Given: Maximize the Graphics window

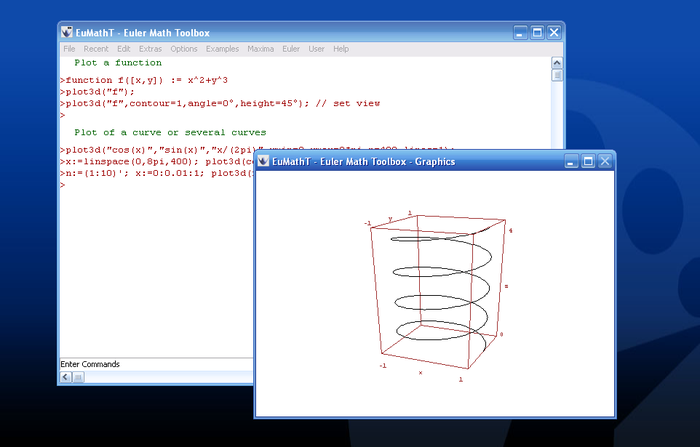Looking at the screenshot, I should click(x=588, y=161).
